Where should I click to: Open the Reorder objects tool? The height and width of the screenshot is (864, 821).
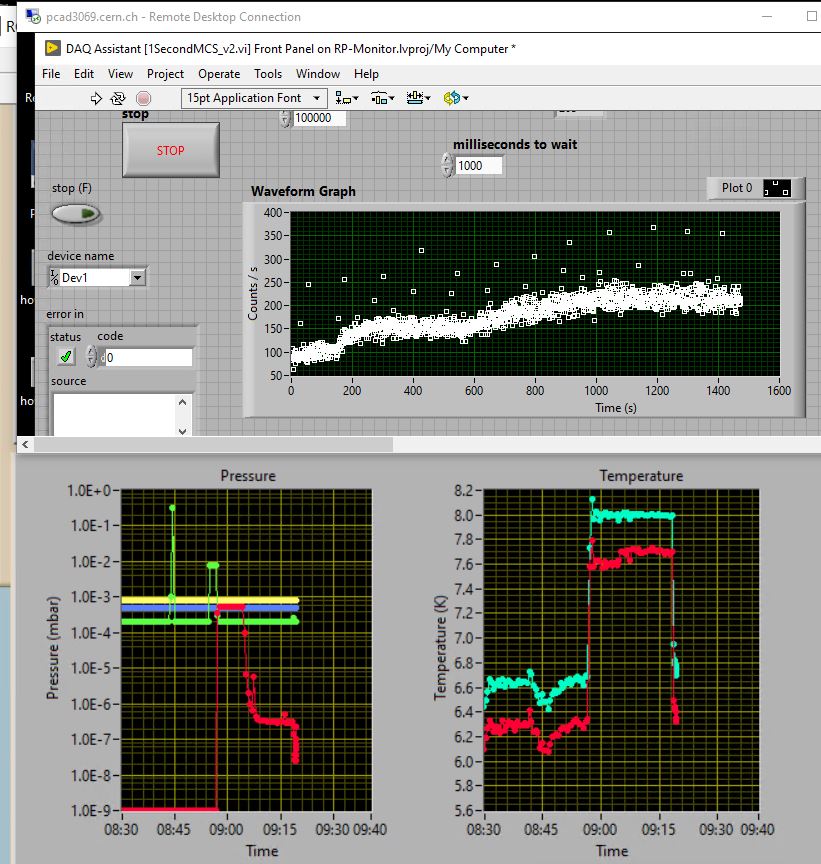455,98
